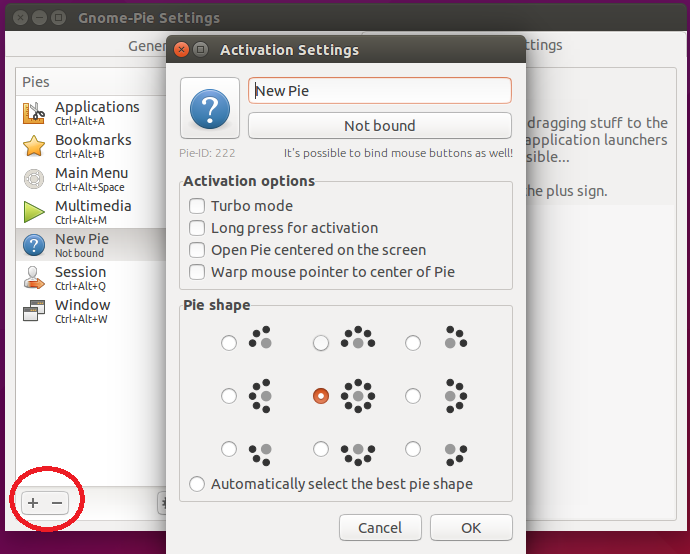The height and width of the screenshot is (554, 690).
Task: Click the Applications pie scissors icon
Action: [x=34, y=113]
